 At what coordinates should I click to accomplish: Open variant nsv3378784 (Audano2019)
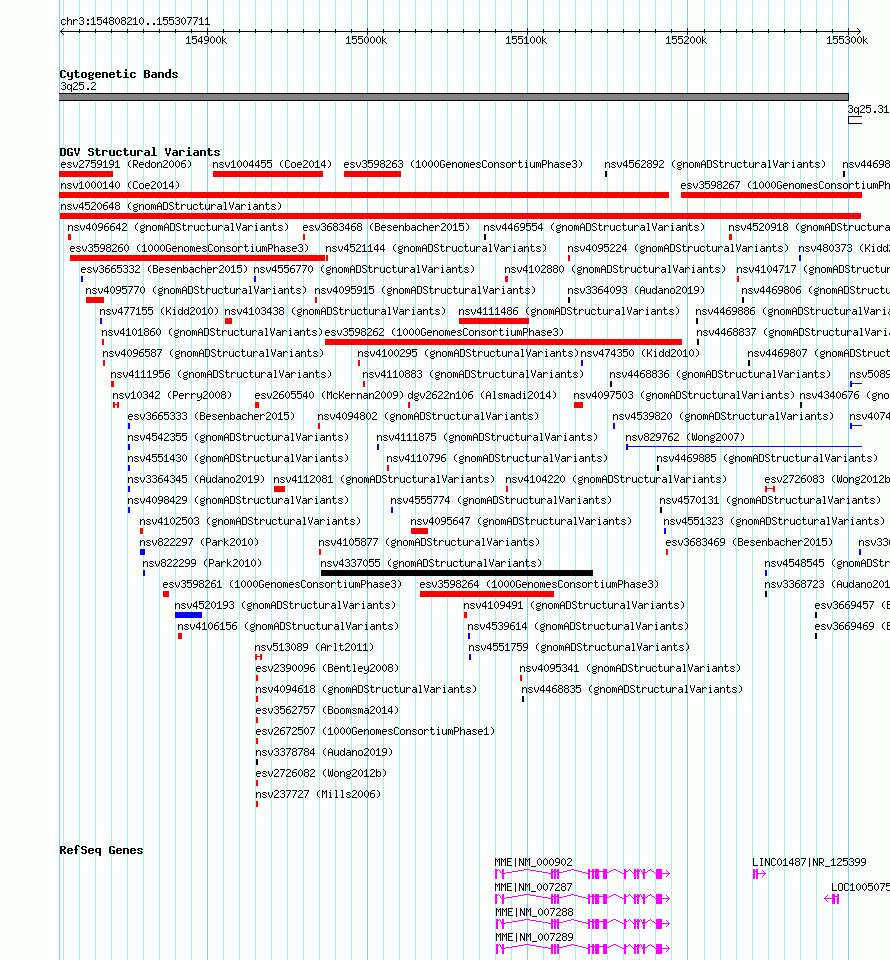point(324,752)
